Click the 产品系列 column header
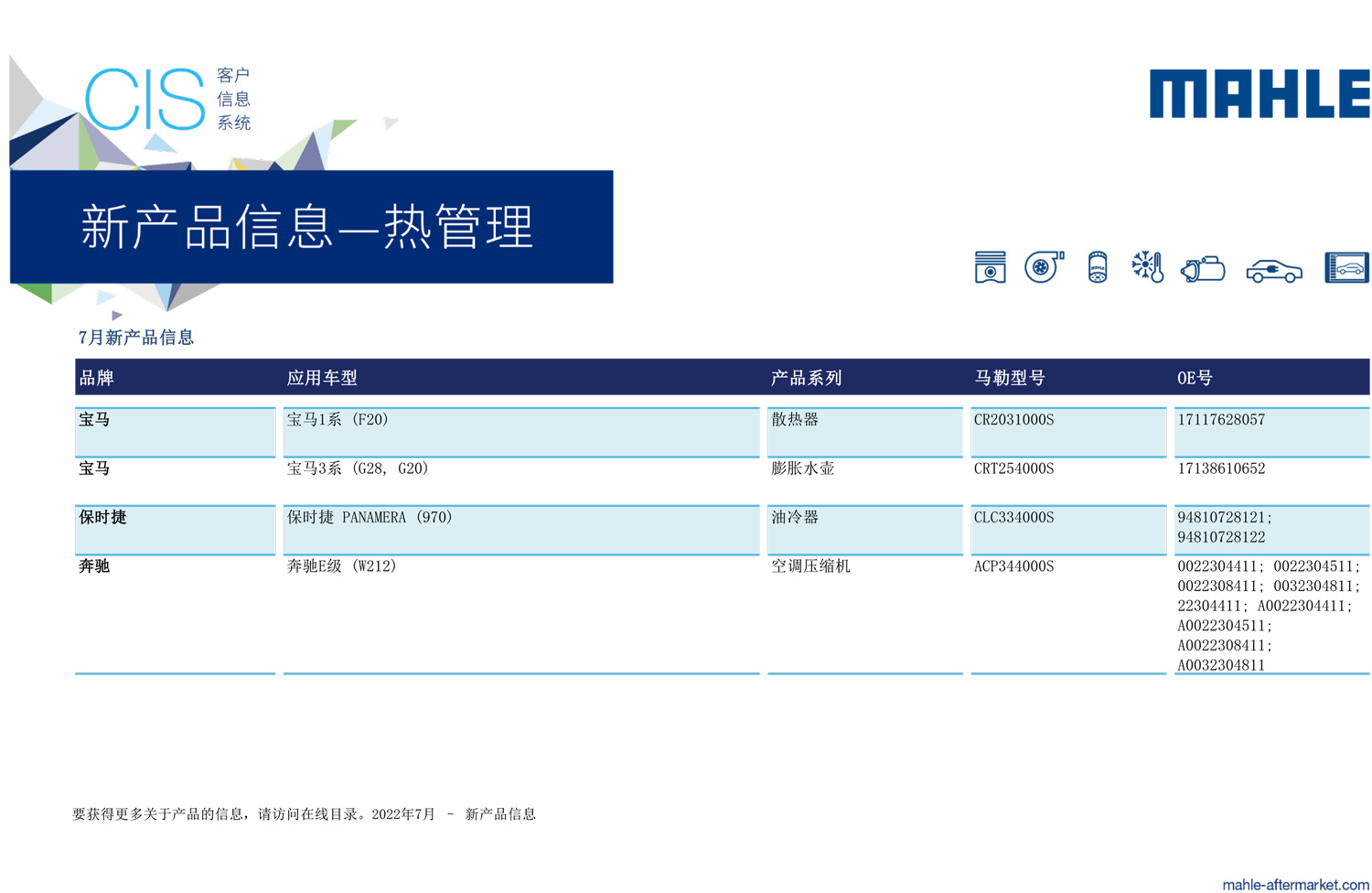Screen dimensions: 1372x893 [806, 378]
